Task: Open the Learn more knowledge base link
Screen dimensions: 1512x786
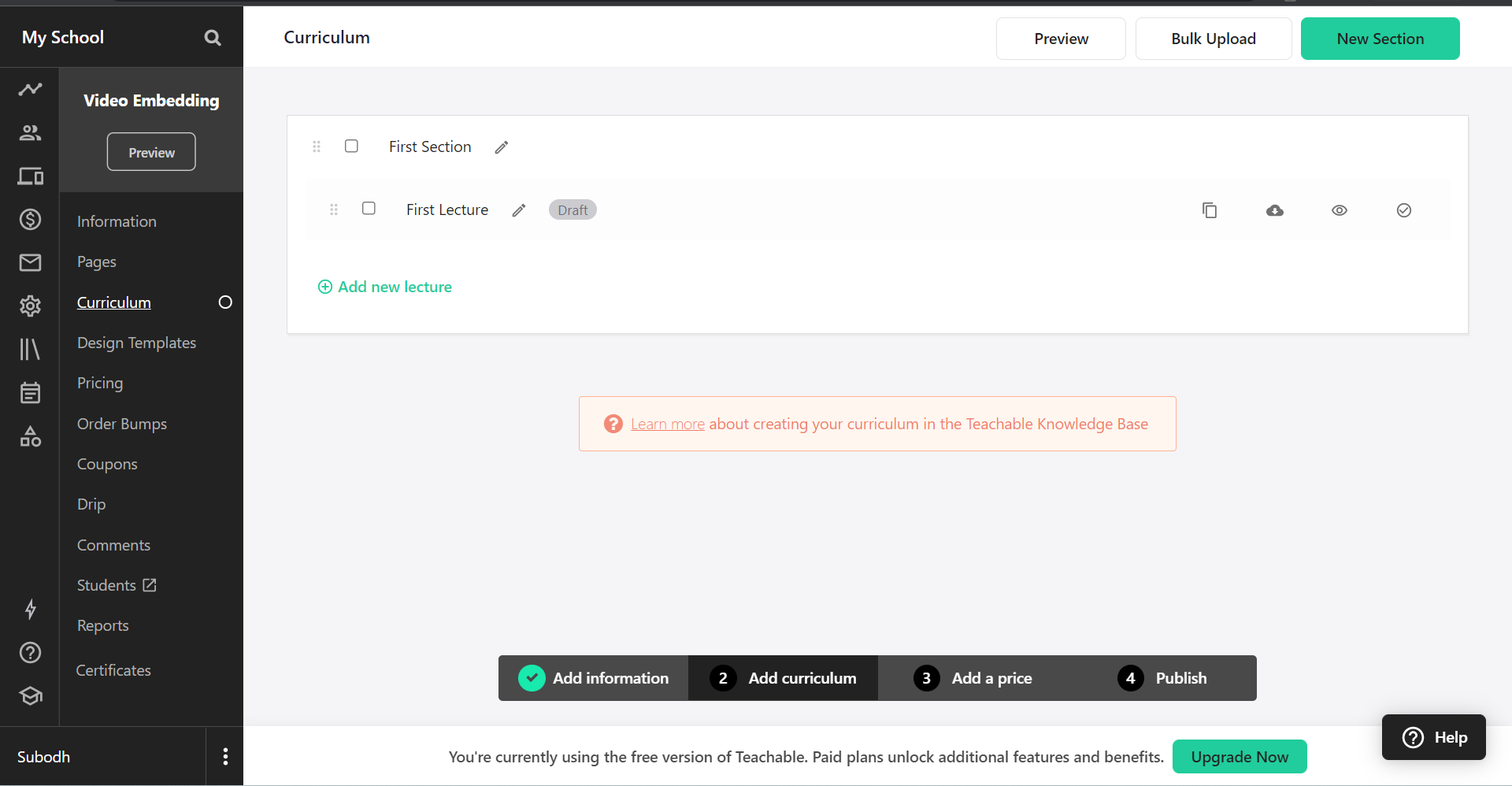Action: point(667,423)
